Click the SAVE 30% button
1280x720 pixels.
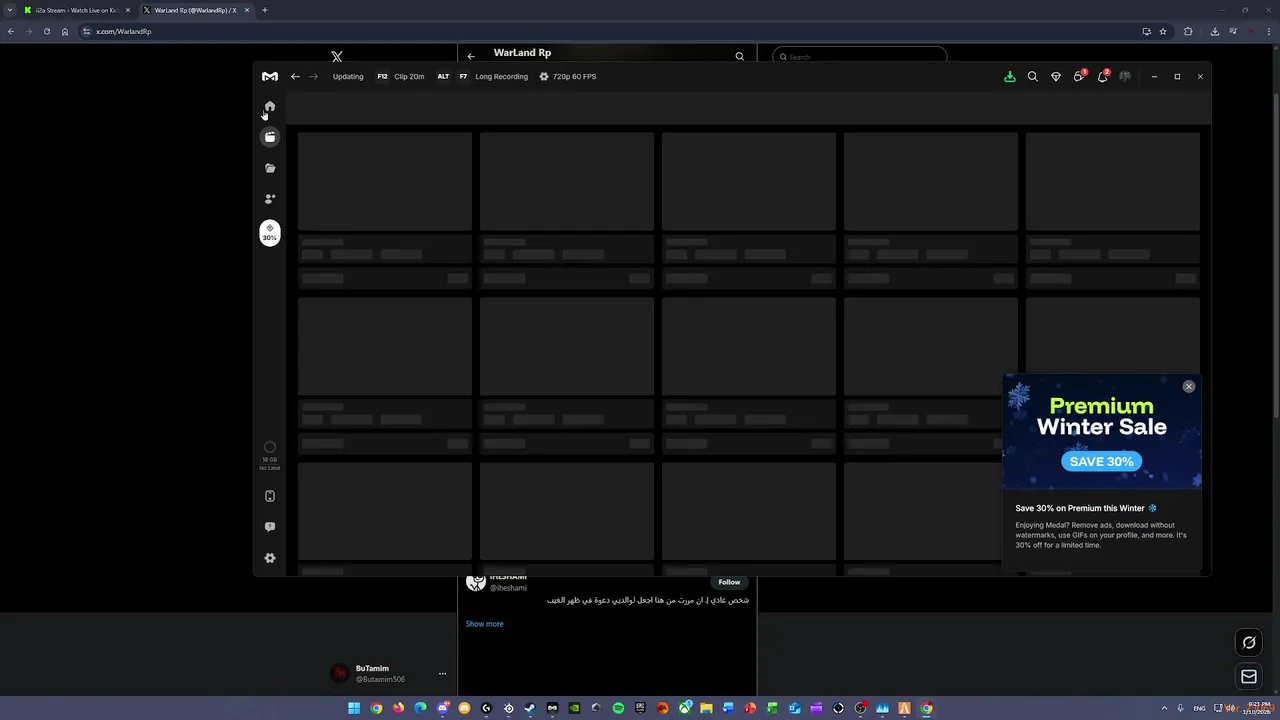1101,461
